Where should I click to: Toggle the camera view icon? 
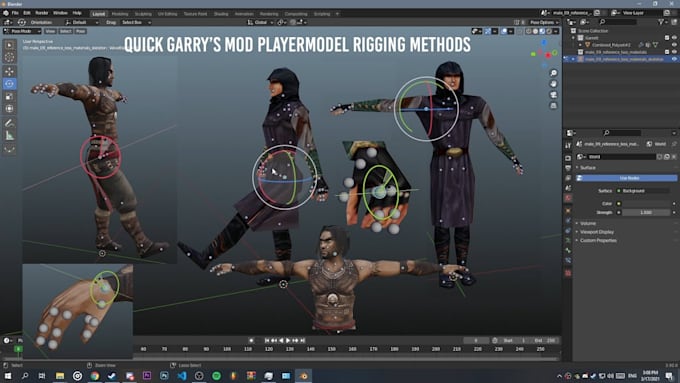point(553,95)
